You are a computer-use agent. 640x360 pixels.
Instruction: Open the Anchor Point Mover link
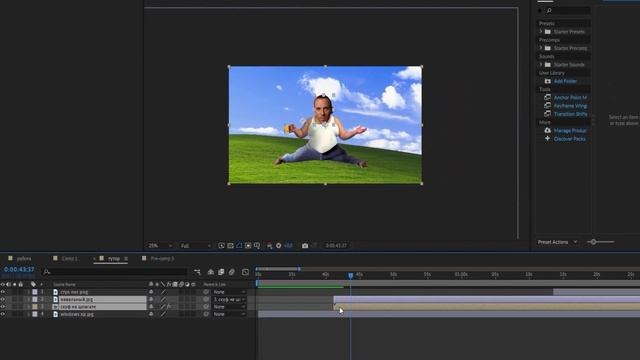570,98
